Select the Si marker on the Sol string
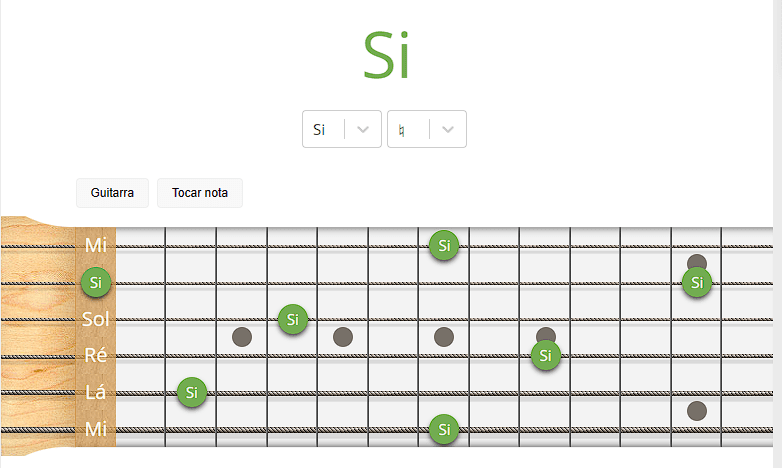Image resolution: width=782 pixels, height=468 pixels. point(292,320)
